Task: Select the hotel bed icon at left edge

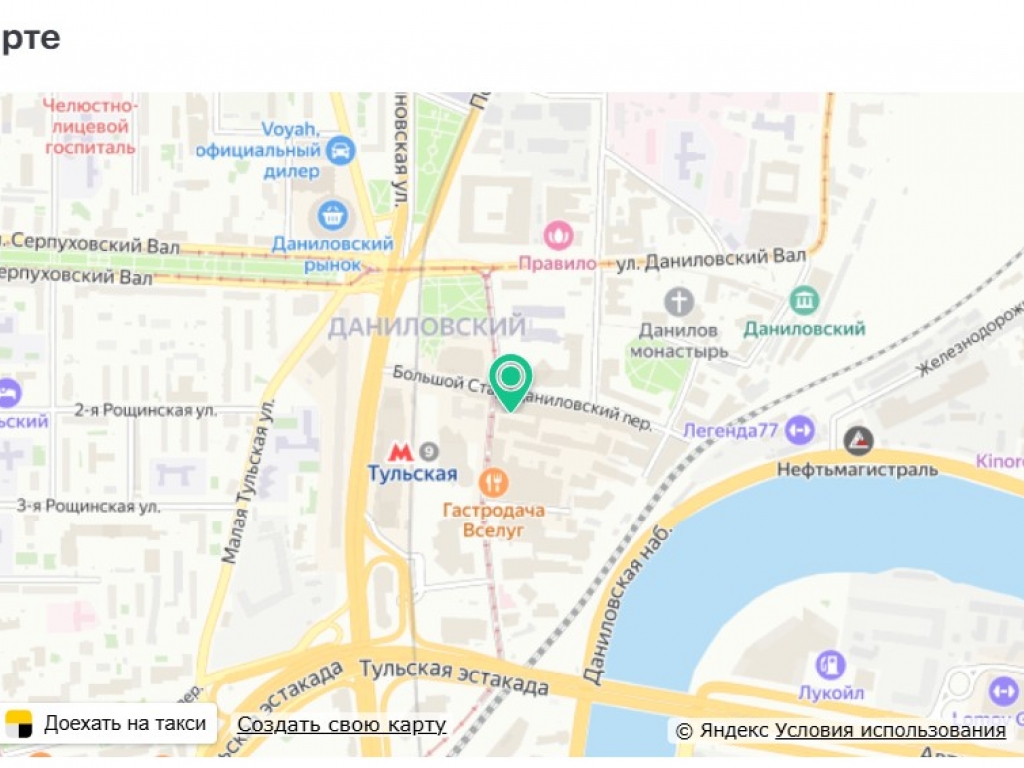Action: click(8, 393)
